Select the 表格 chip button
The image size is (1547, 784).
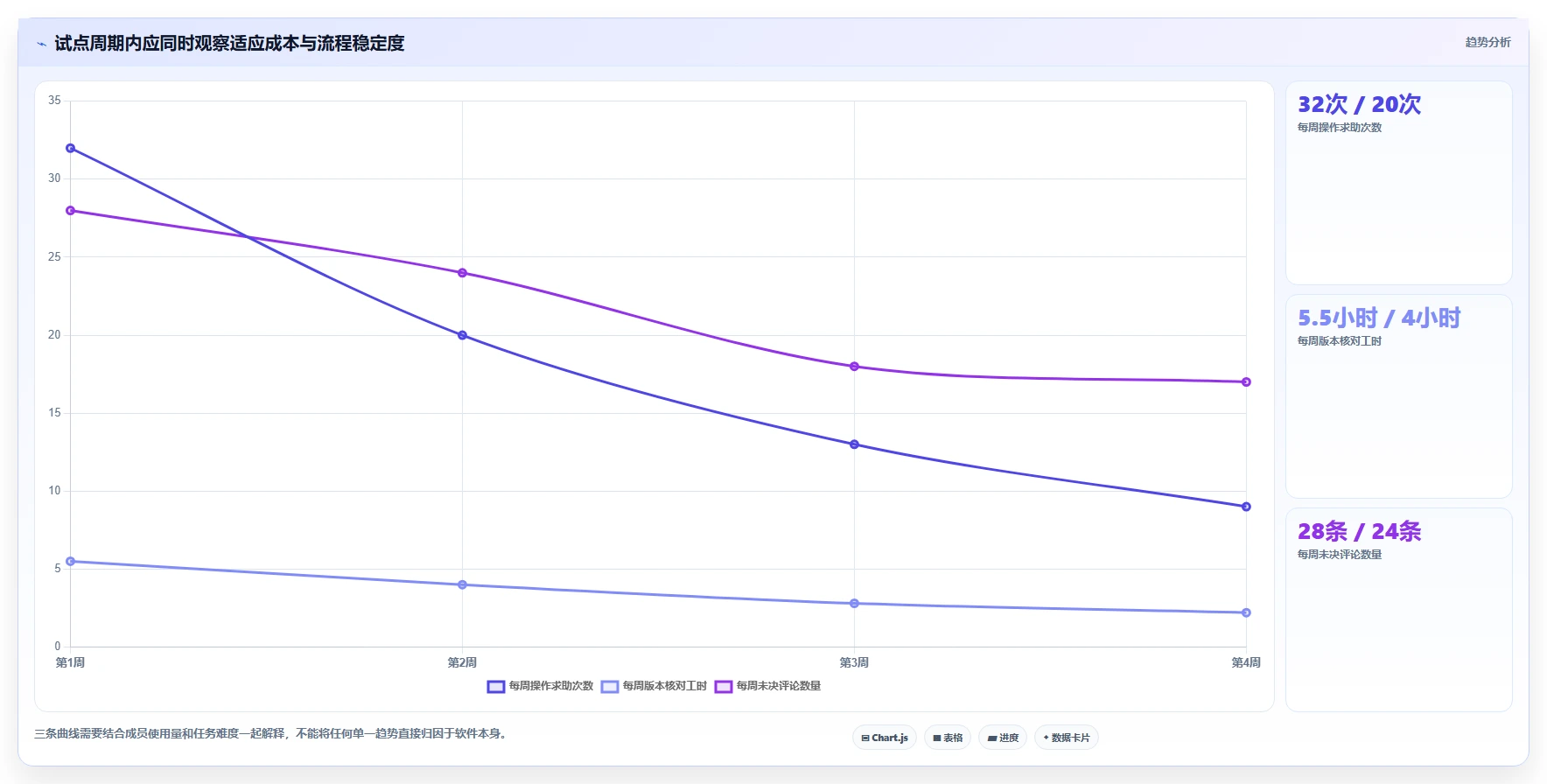[948, 738]
